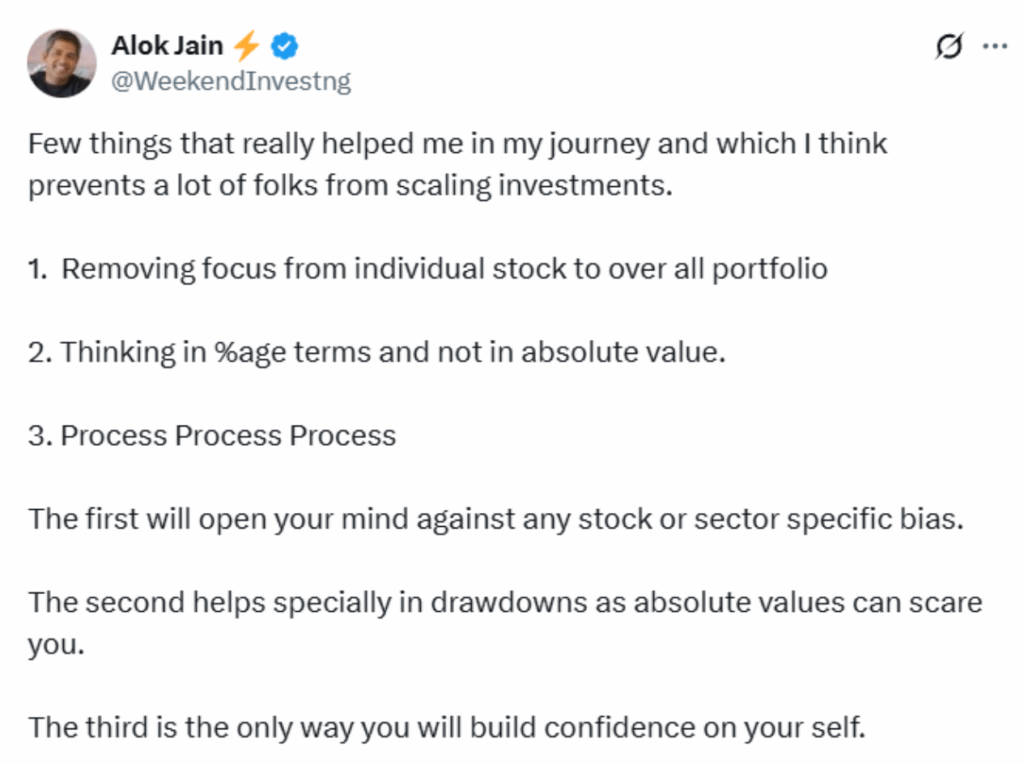Click the word "portfolio" in point 1
This screenshot has width=1024, height=764.
point(769,269)
